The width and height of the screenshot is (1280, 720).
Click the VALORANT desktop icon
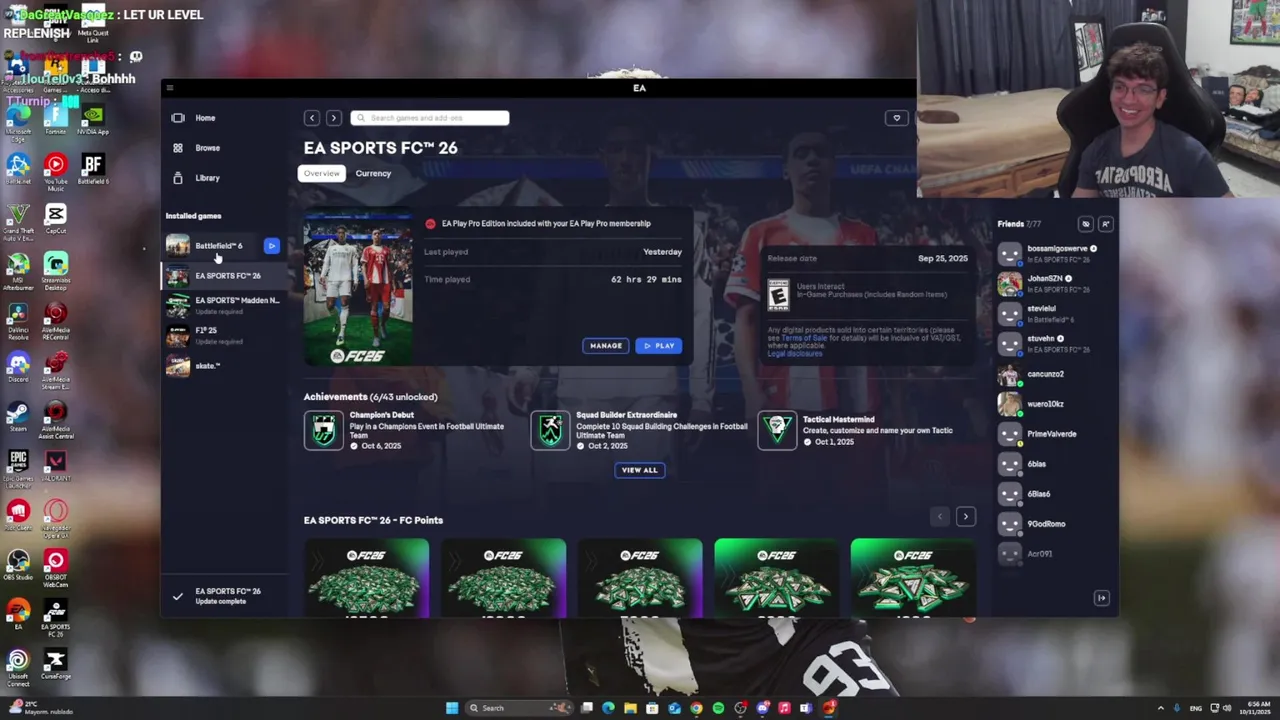[x=56, y=466]
